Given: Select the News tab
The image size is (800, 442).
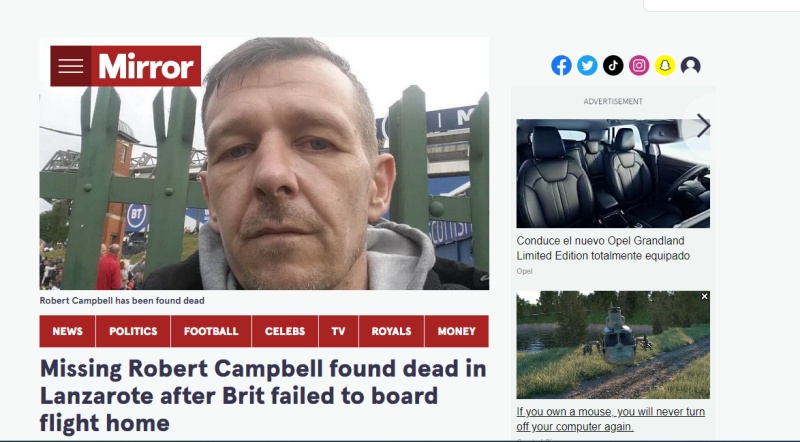Looking at the screenshot, I should coord(67,331).
